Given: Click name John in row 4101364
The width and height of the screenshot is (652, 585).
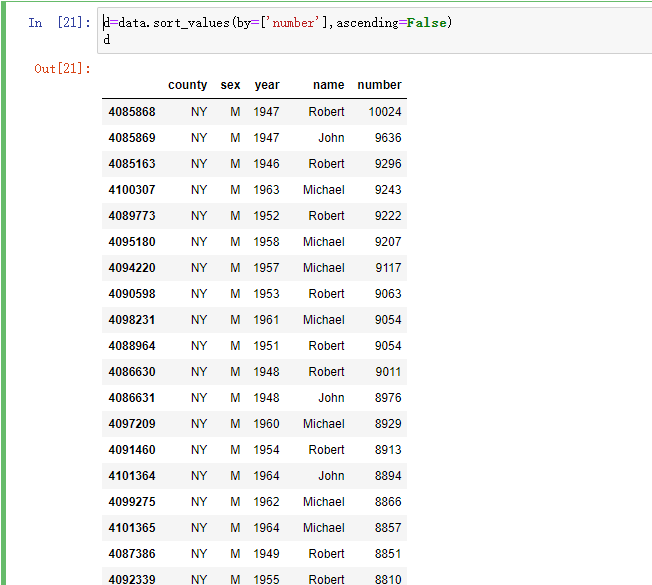Looking at the screenshot, I should pos(331,476).
